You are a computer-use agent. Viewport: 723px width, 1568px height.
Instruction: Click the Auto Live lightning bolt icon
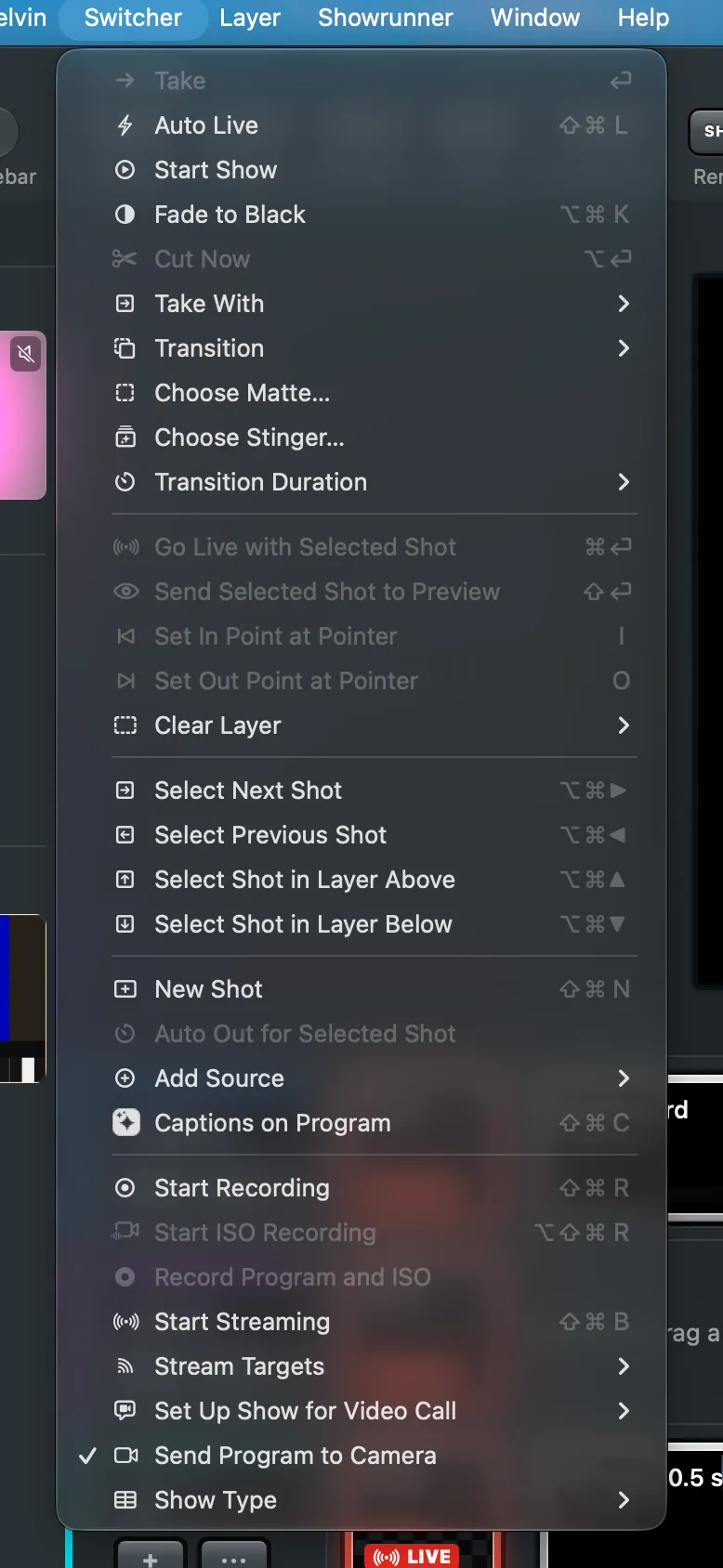pyautogui.click(x=125, y=125)
